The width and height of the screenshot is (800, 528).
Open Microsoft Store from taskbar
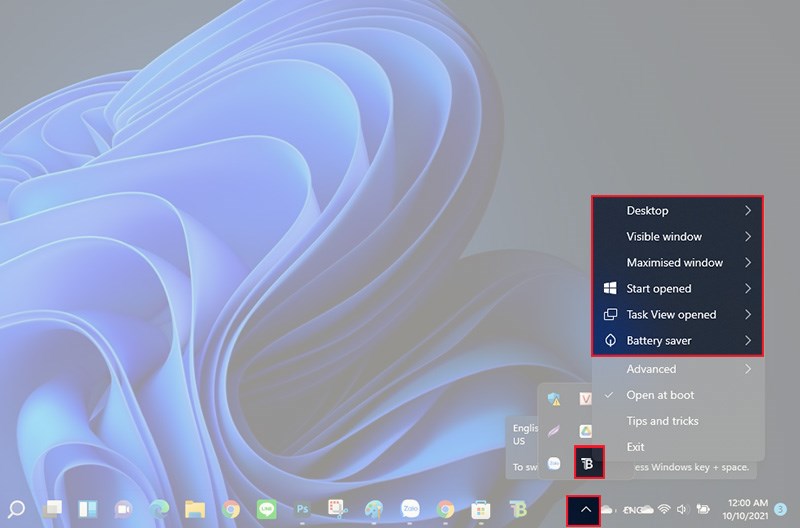click(x=481, y=509)
